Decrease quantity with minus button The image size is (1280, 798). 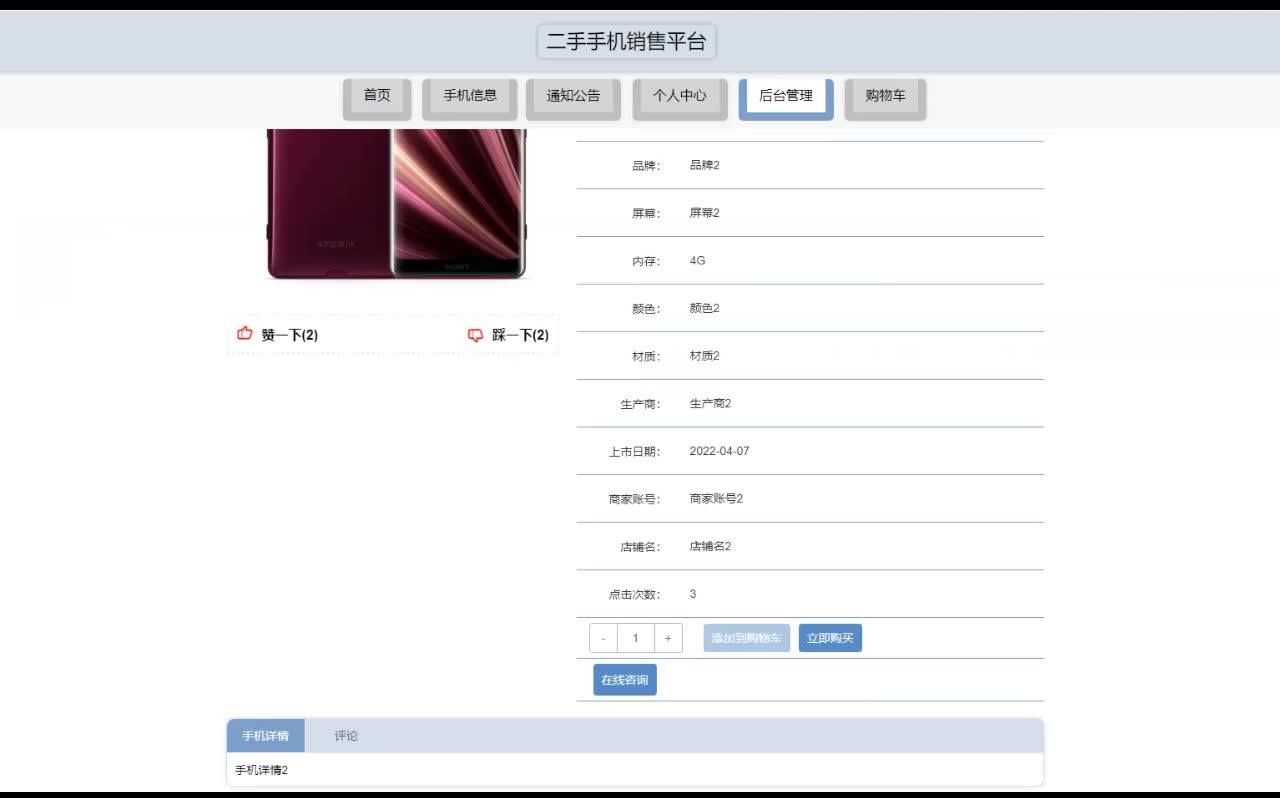point(603,638)
